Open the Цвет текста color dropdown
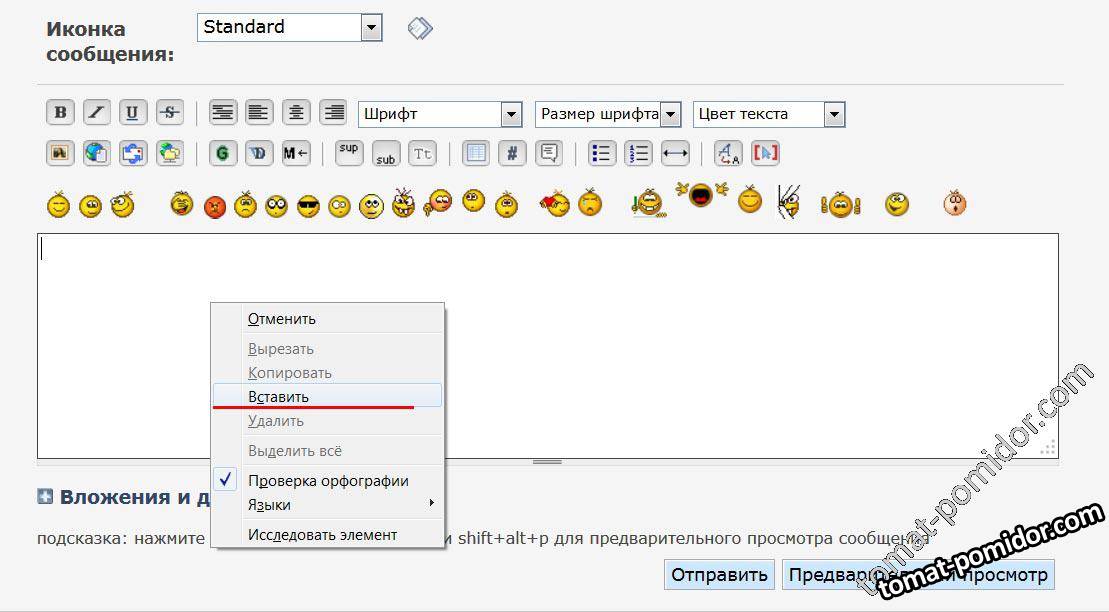This screenshot has width=1109, height=612. click(x=769, y=114)
